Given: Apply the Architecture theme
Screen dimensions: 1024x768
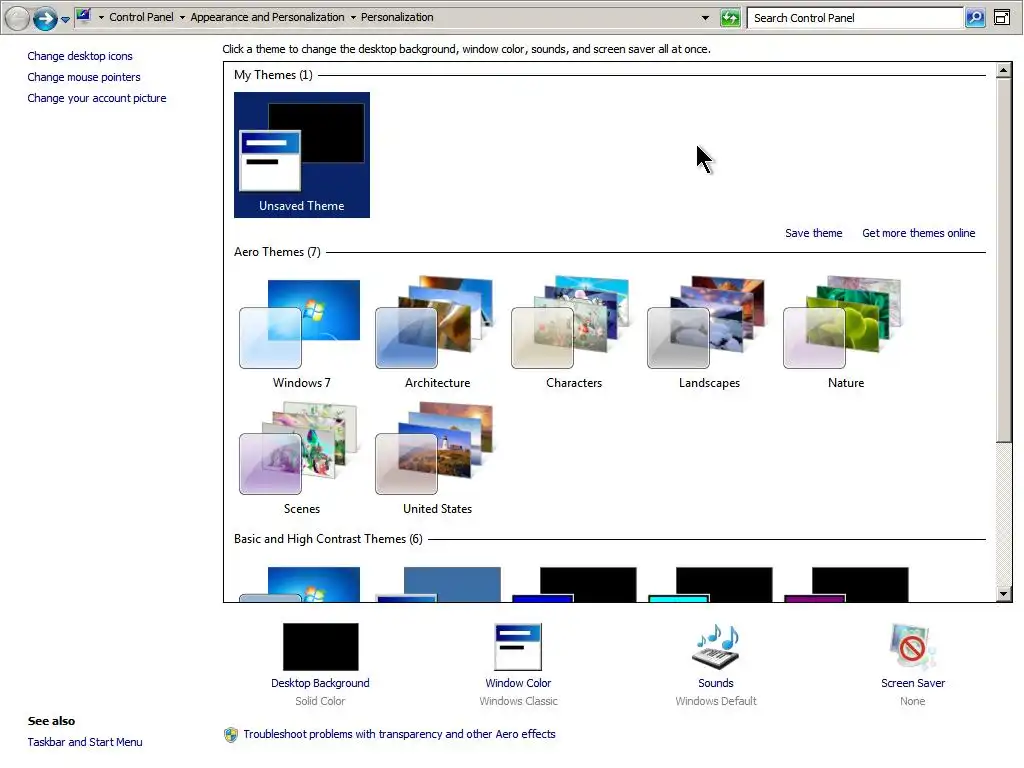Looking at the screenshot, I should (x=438, y=333).
